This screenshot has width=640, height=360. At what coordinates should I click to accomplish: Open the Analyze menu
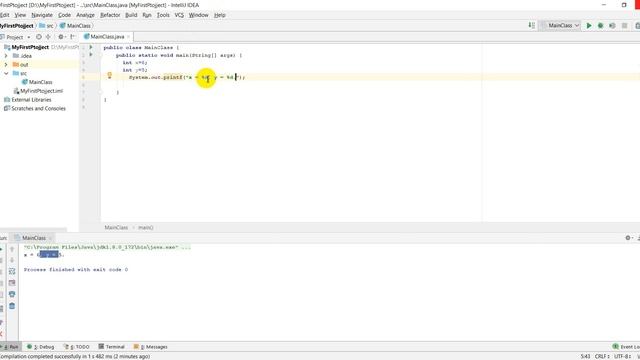pos(85,15)
